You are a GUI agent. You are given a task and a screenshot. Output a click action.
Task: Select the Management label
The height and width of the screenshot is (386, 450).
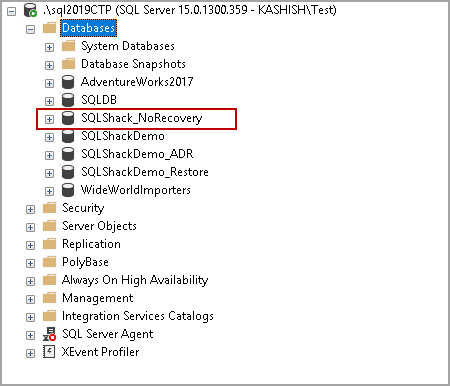[98, 298]
